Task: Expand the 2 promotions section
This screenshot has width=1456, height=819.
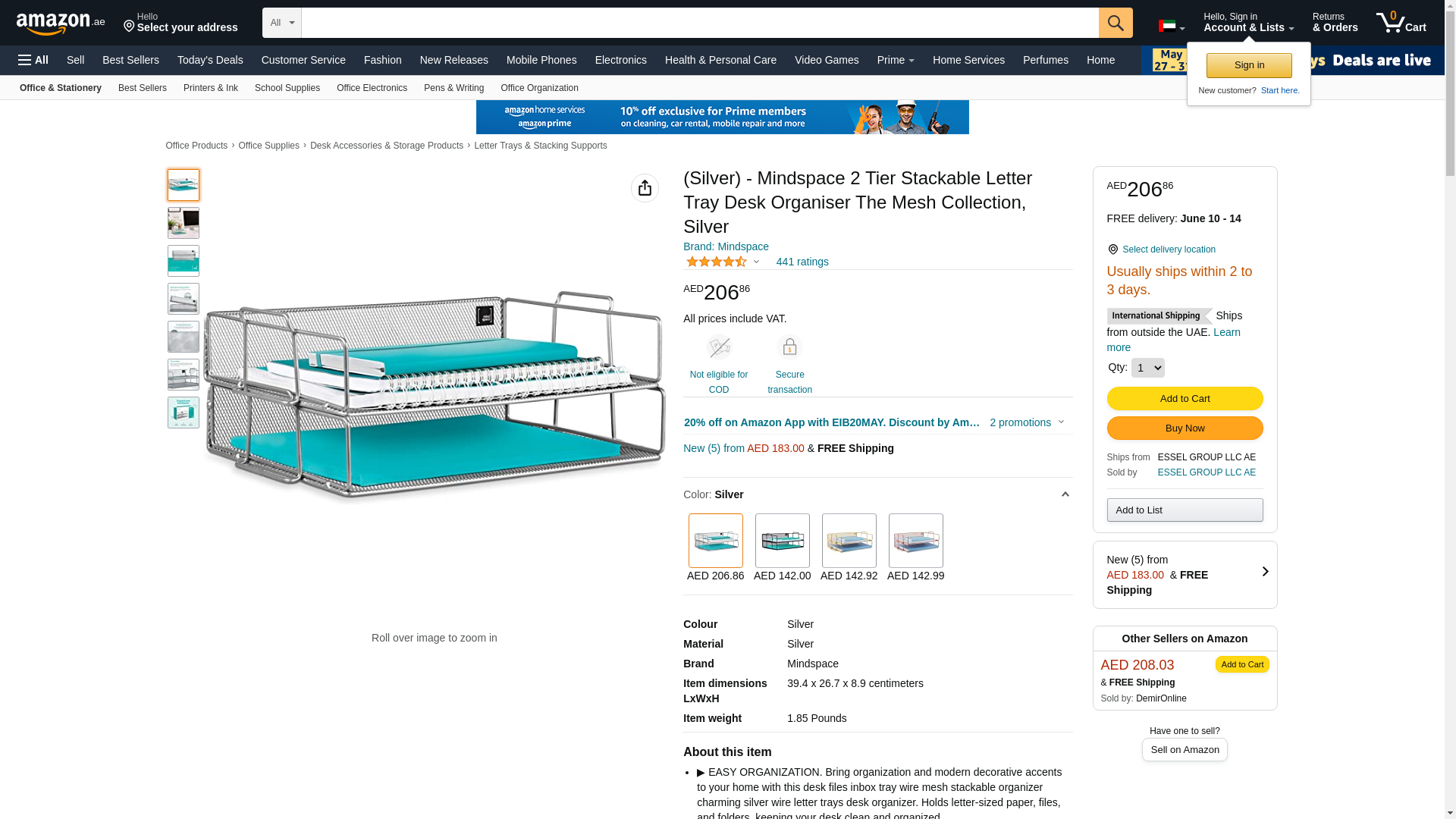Action: tap(1027, 422)
